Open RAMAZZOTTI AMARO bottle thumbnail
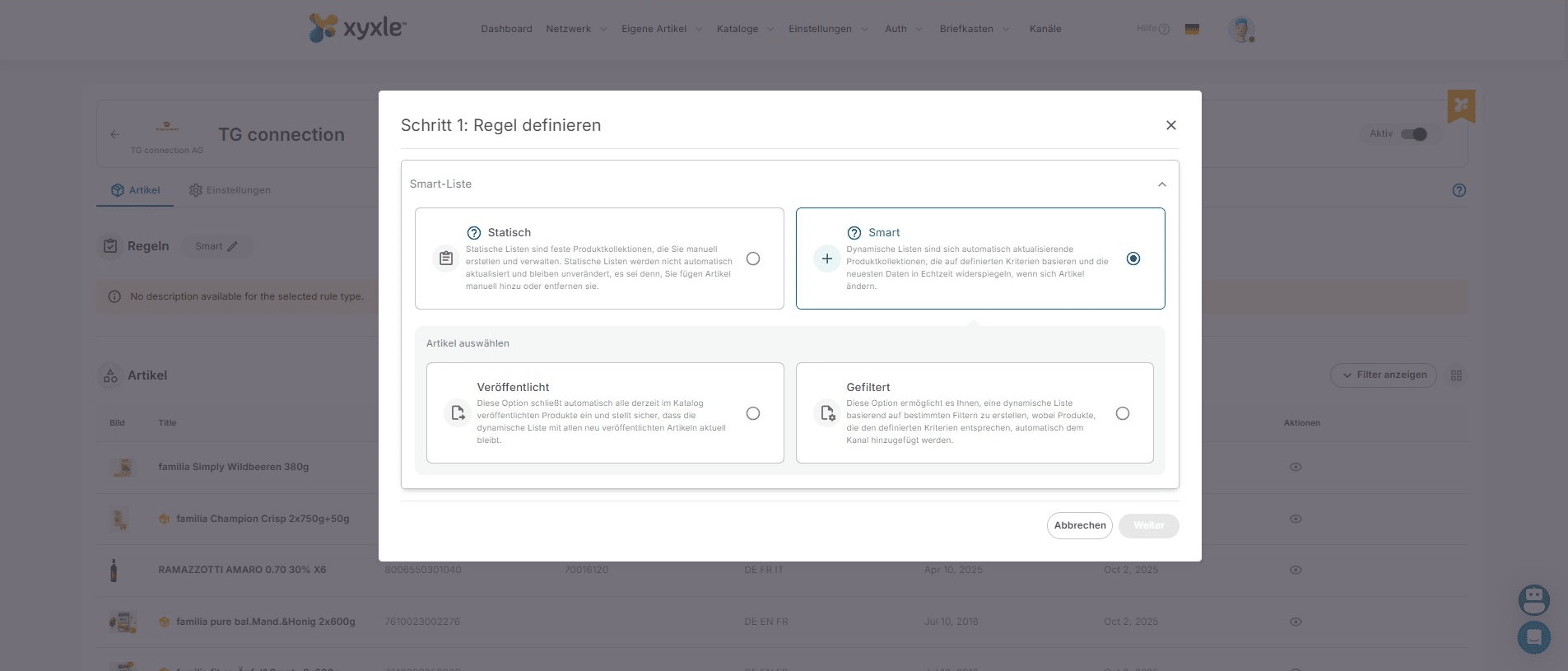This screenshot has width=1568, height=671. pos(114,570)
